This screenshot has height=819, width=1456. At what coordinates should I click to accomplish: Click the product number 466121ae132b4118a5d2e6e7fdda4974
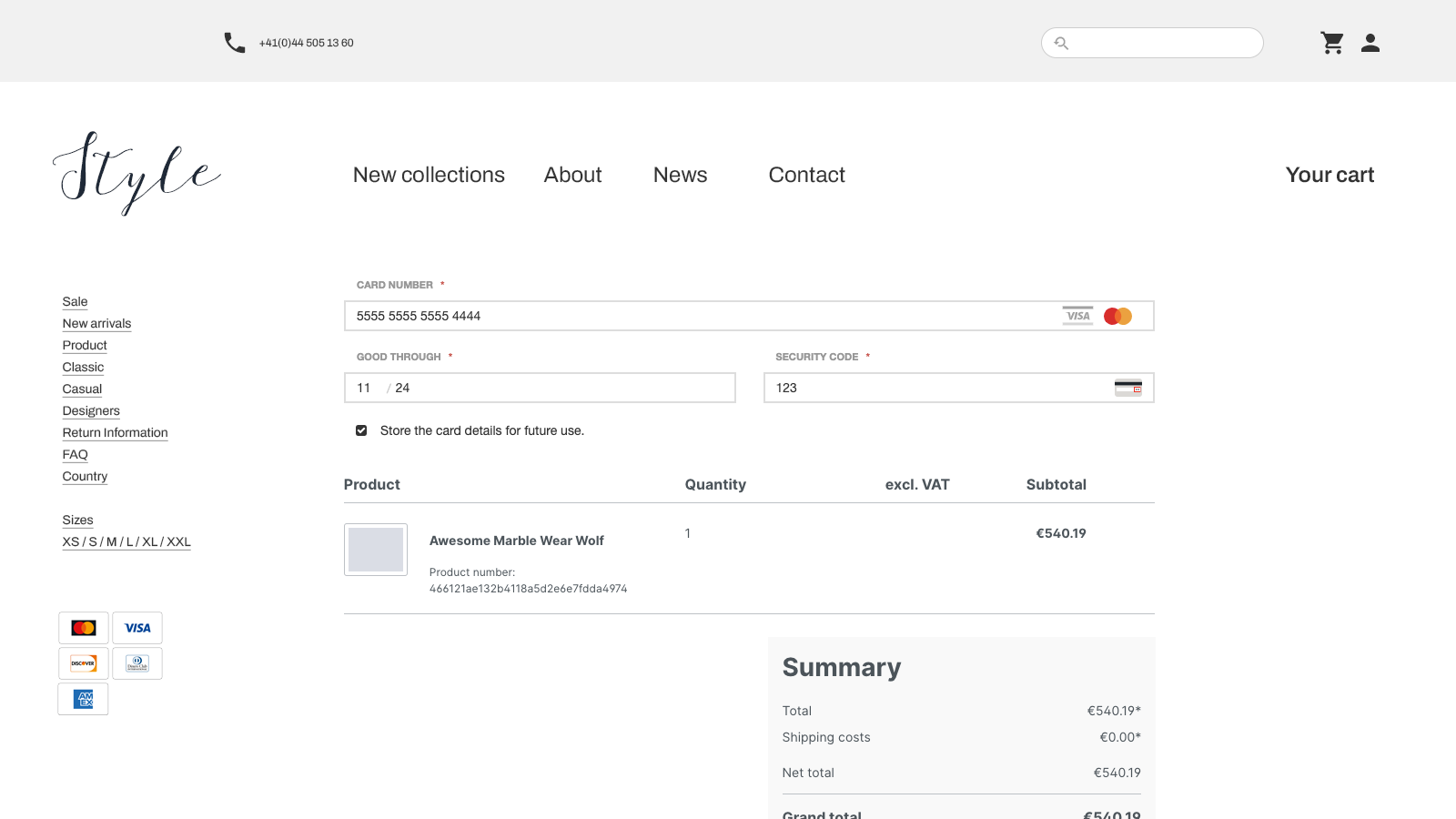click(529, 589)
